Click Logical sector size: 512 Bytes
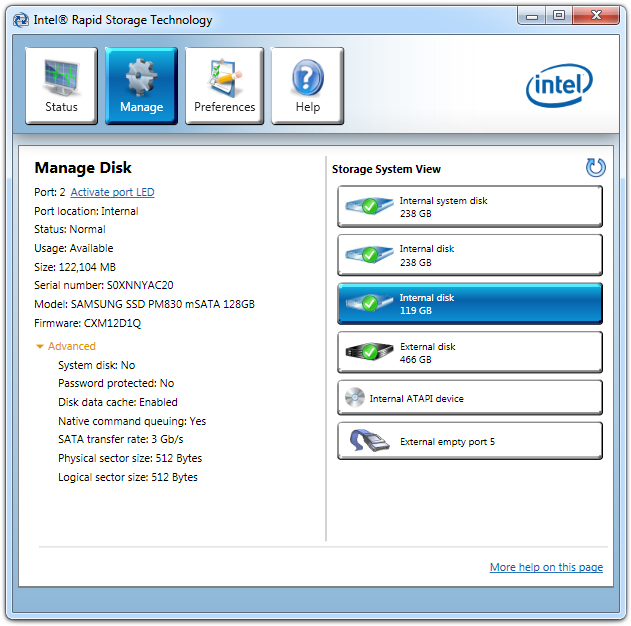This screenshot has height=626, width=631. (128, 477)
